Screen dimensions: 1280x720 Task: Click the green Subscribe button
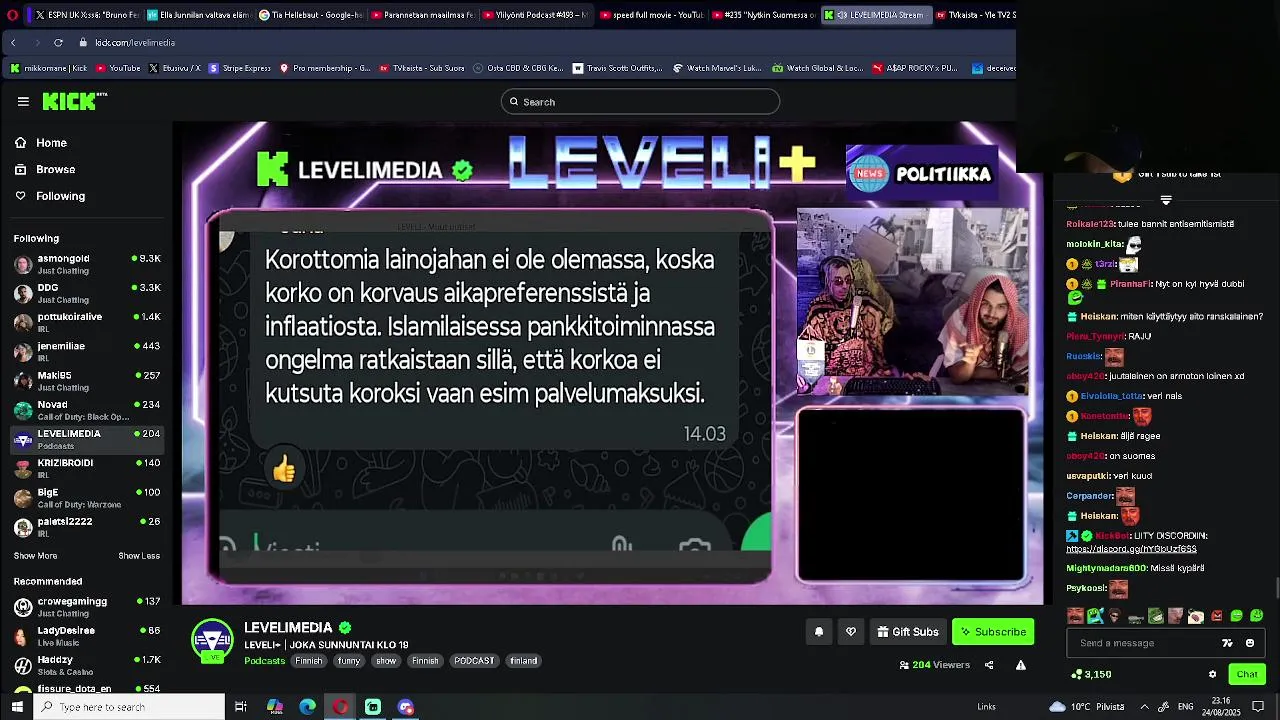click(x=993, y=632)
